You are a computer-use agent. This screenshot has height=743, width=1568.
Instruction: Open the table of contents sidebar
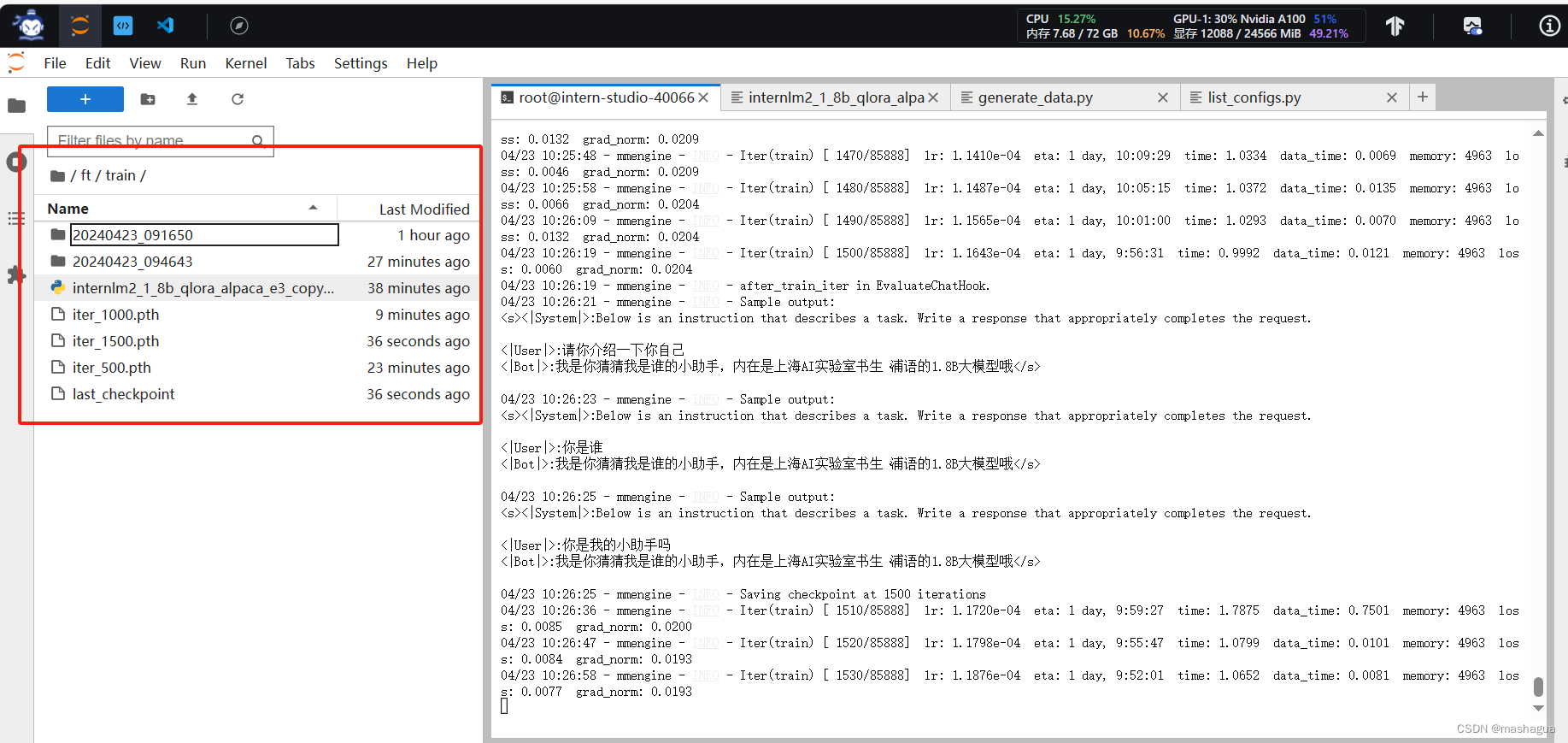(16, 218)
